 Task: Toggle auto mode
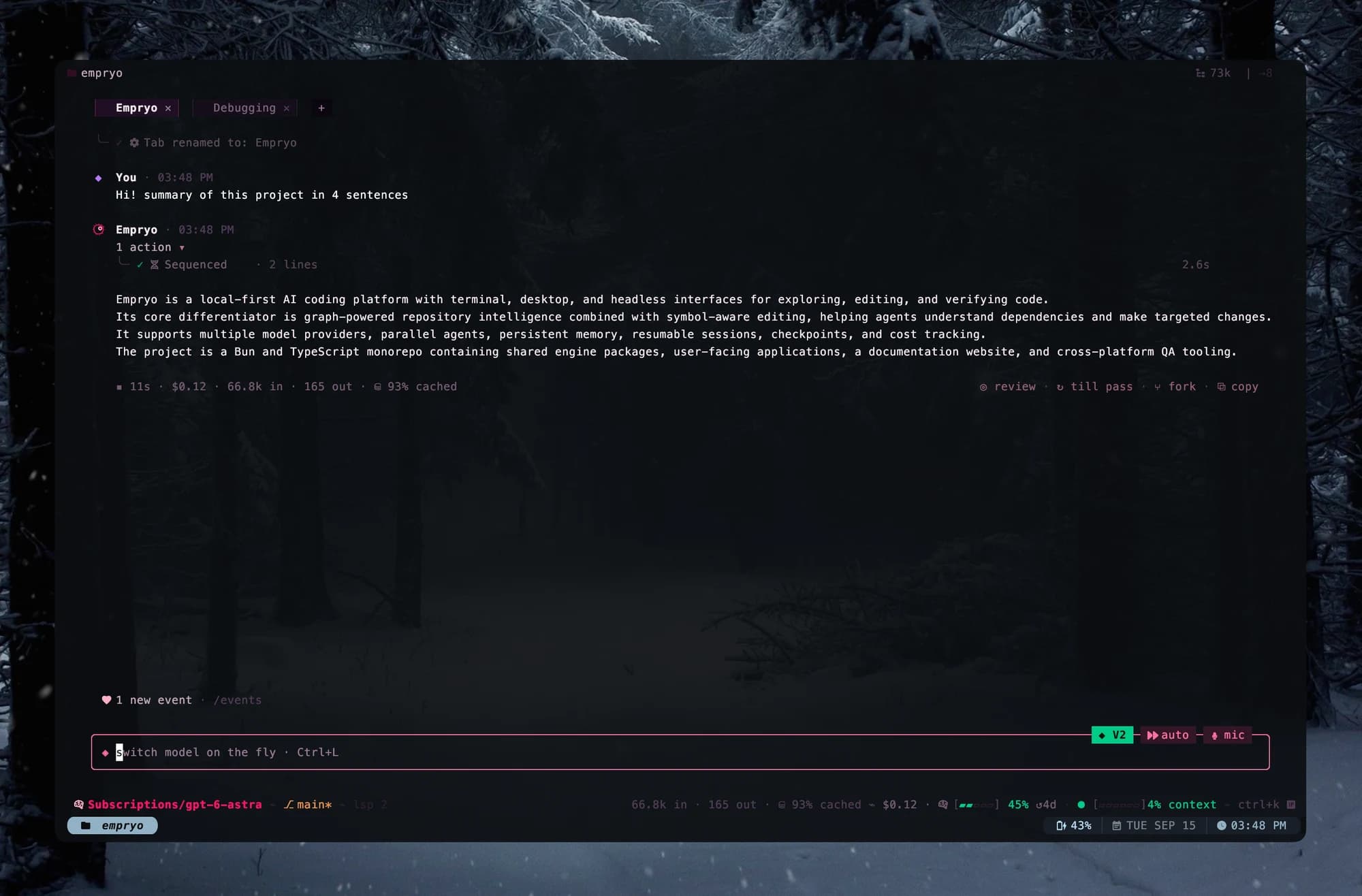[x=1168, y=735]
